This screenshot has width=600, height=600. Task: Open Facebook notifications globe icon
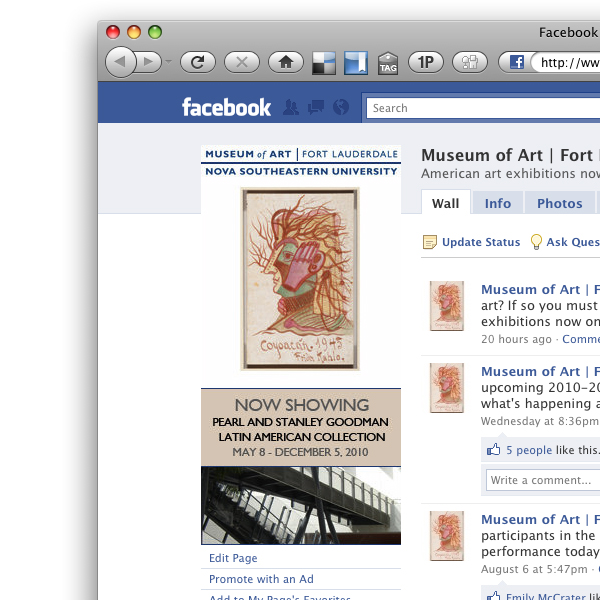point(341,107)
